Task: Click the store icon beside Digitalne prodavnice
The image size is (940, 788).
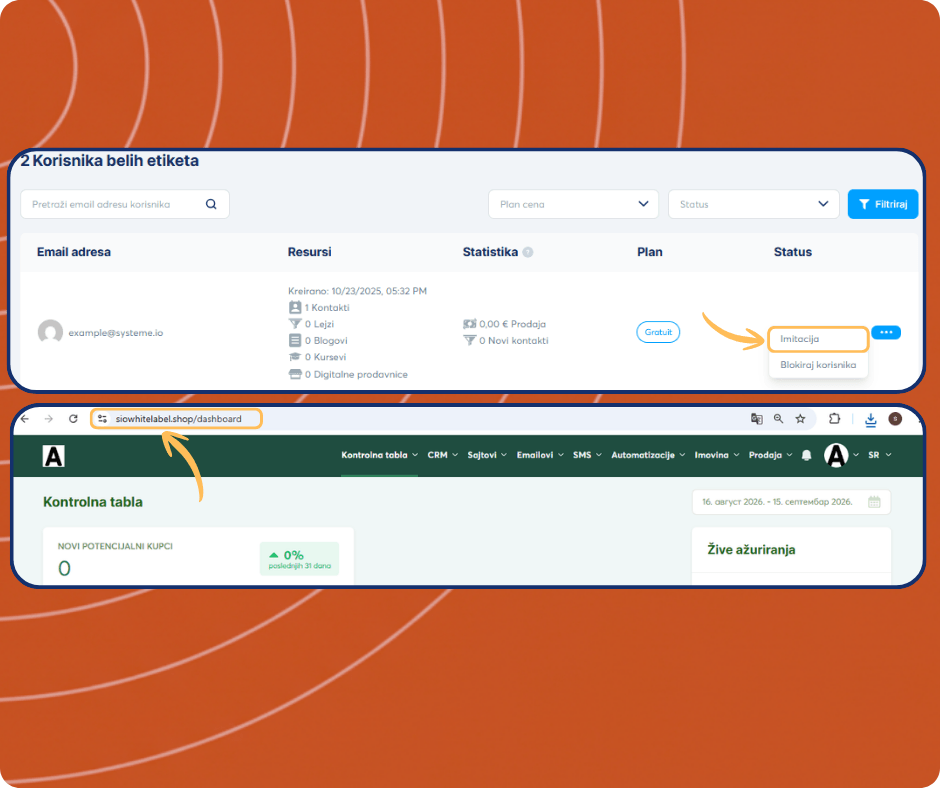Action: pyautogui.click(x=295, y=374)
